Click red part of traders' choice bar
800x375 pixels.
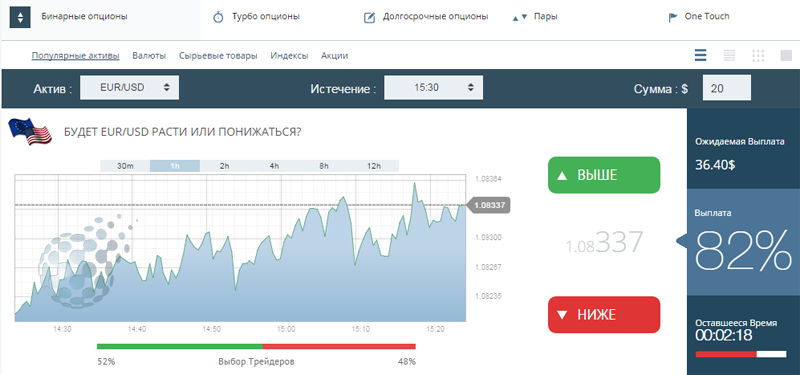pyautogui.click(x=339, y=346)
